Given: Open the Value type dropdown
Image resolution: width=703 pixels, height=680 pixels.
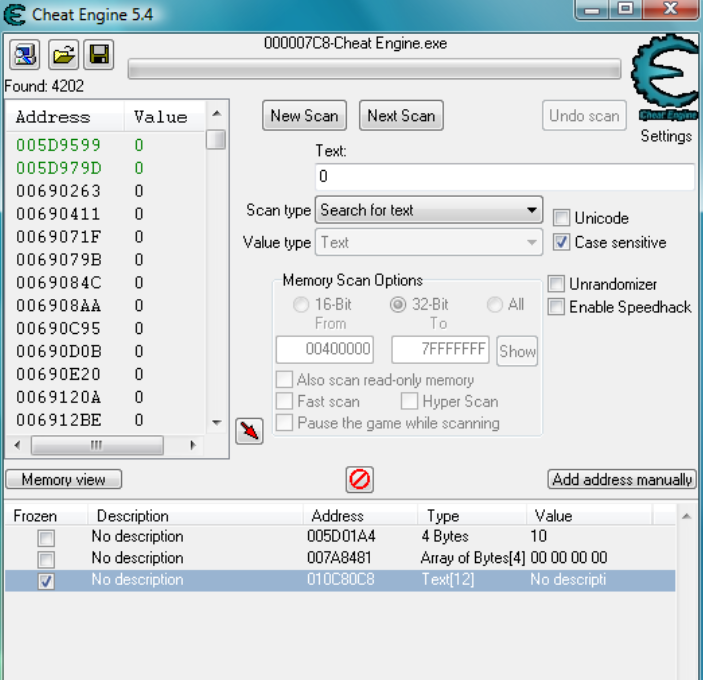Looking at the screenshot, I should (429, 242).
